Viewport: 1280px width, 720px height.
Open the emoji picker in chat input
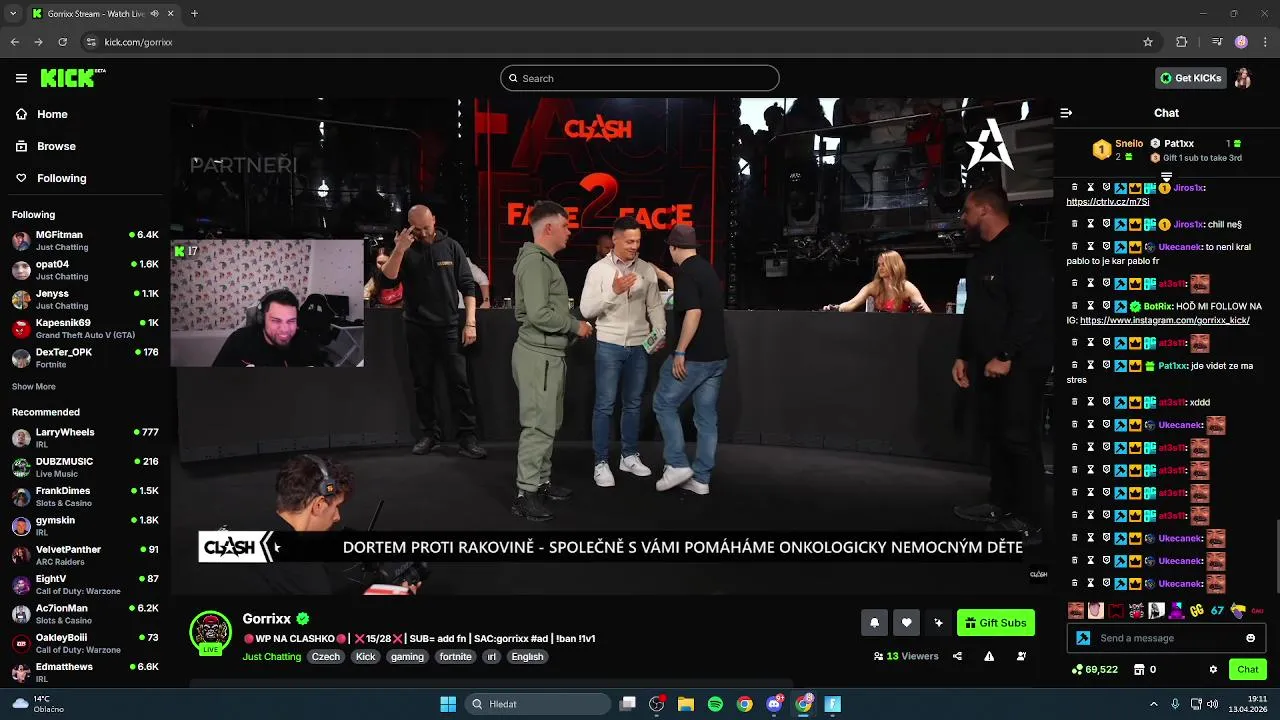coord(1250,638)
